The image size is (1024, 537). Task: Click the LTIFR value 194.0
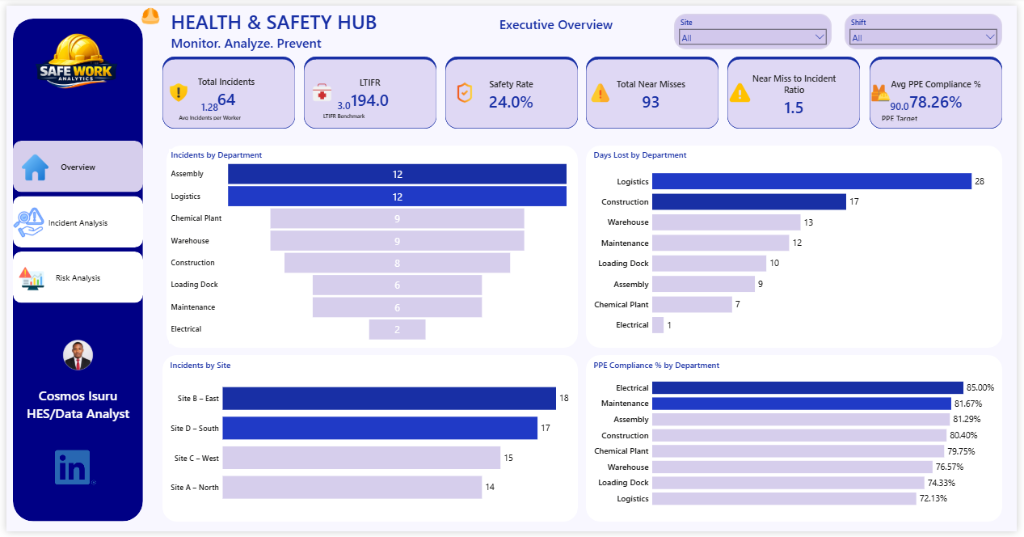click(x=370, y=101)
